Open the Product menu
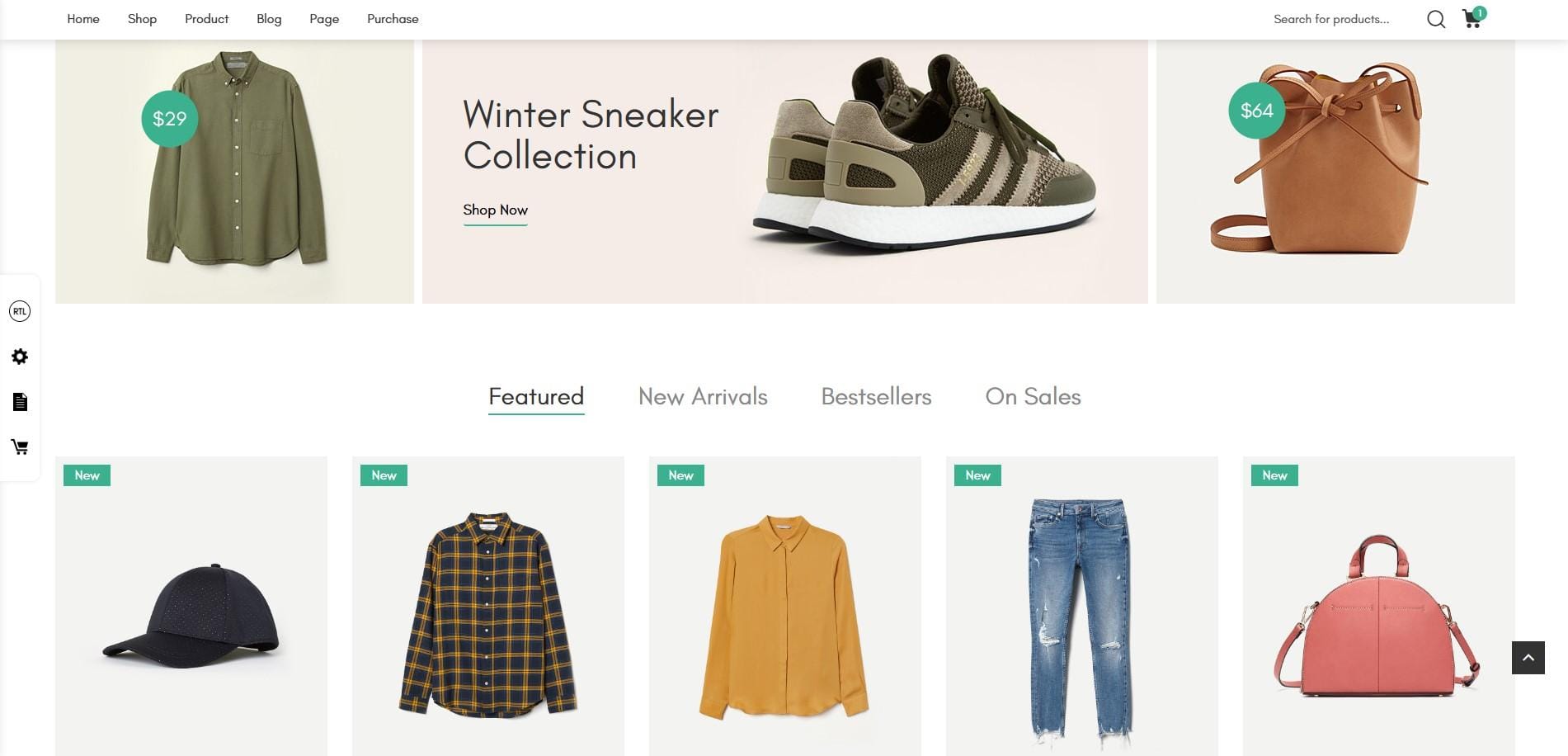This screenshot has height=756, width=1568. [x=206, y=19]
